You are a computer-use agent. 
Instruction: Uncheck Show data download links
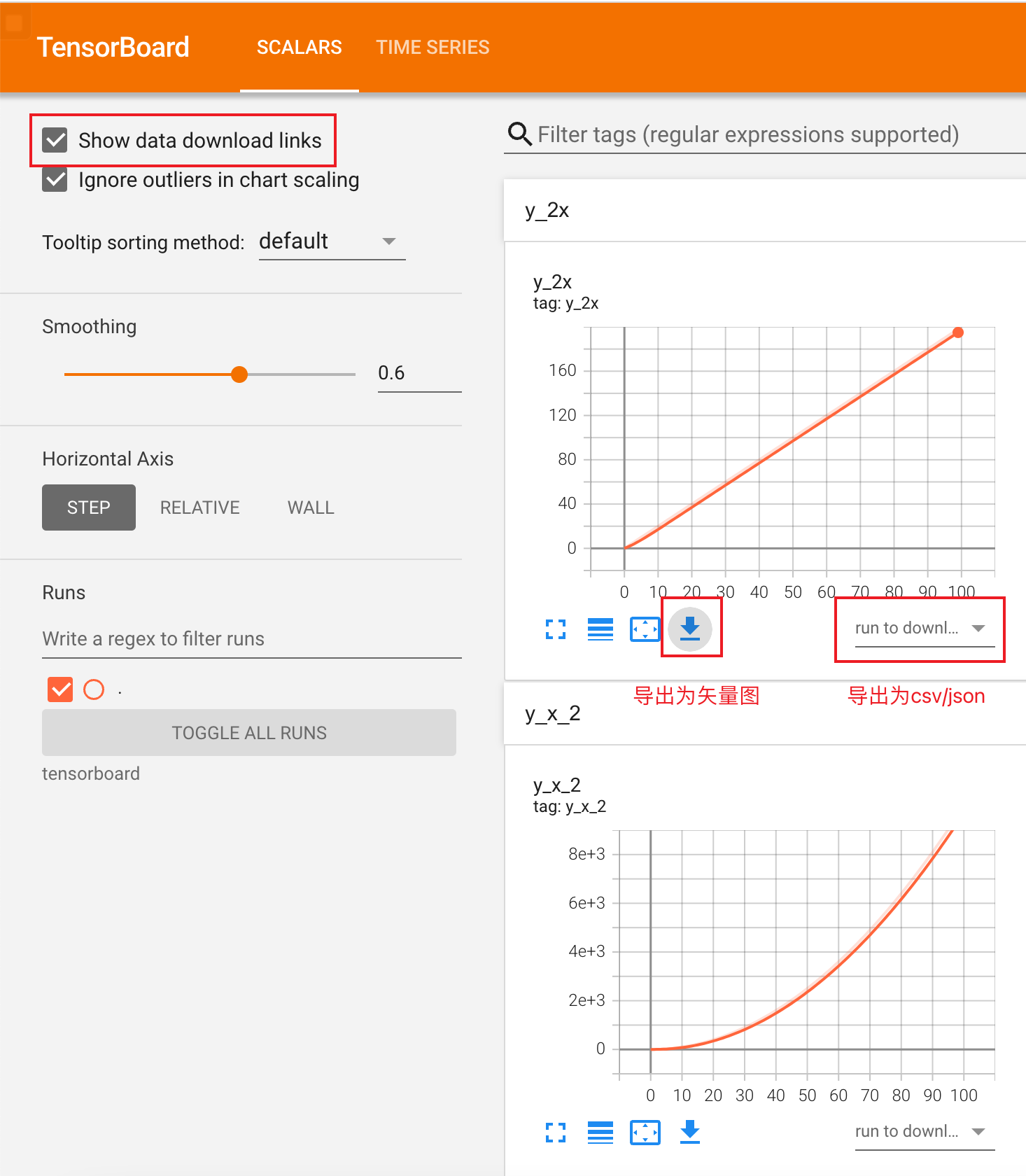coord(55,140)
